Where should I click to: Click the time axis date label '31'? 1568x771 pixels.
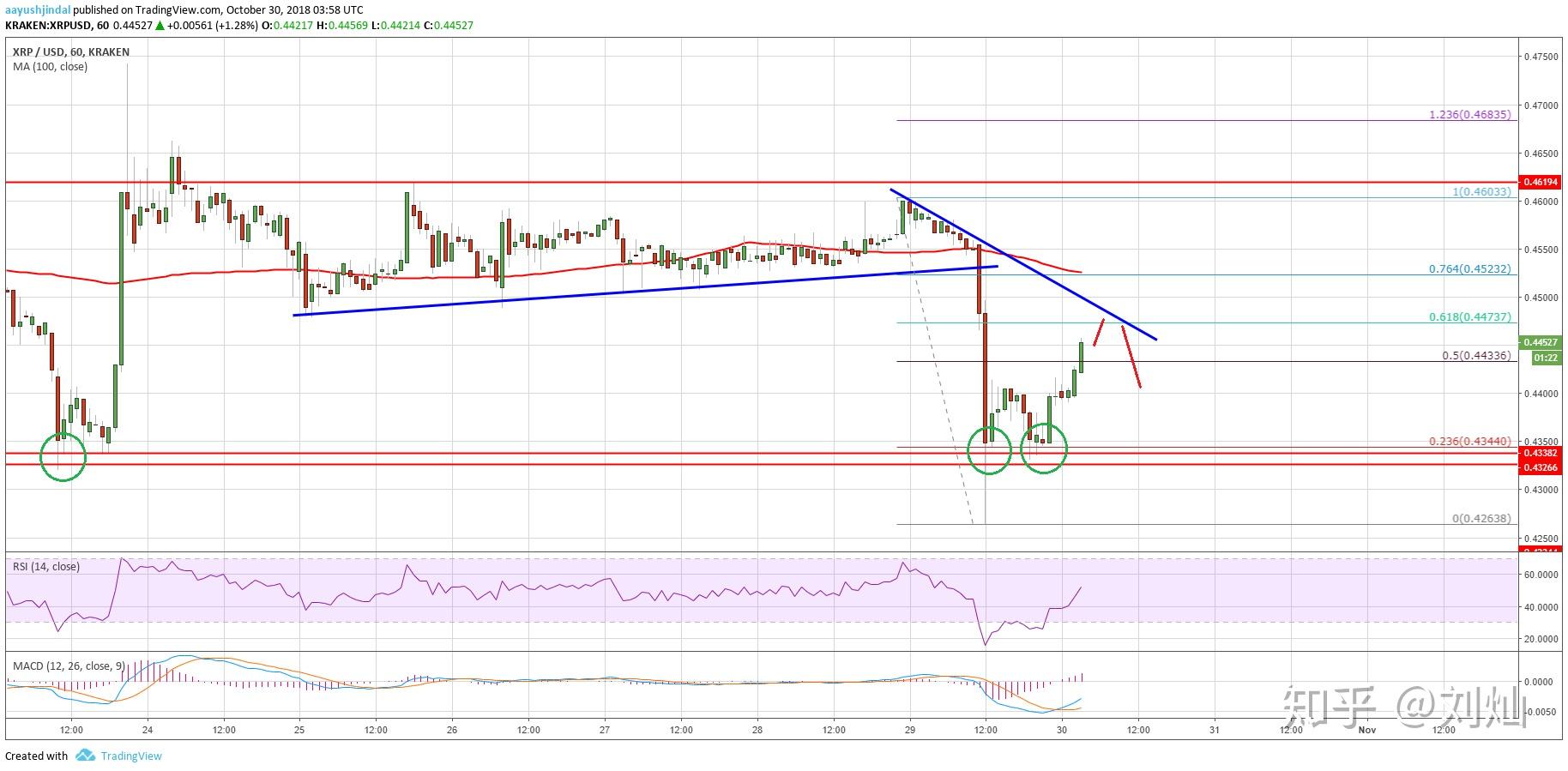tap(1215, 730)
